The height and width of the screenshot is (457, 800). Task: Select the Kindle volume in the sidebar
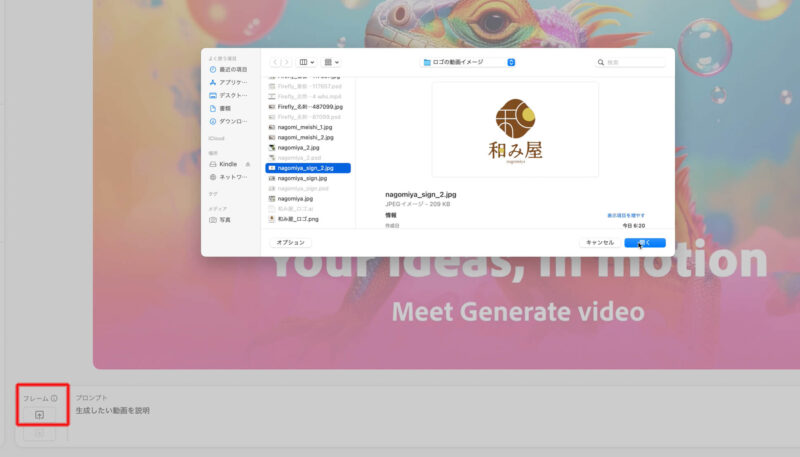(223, 164)
